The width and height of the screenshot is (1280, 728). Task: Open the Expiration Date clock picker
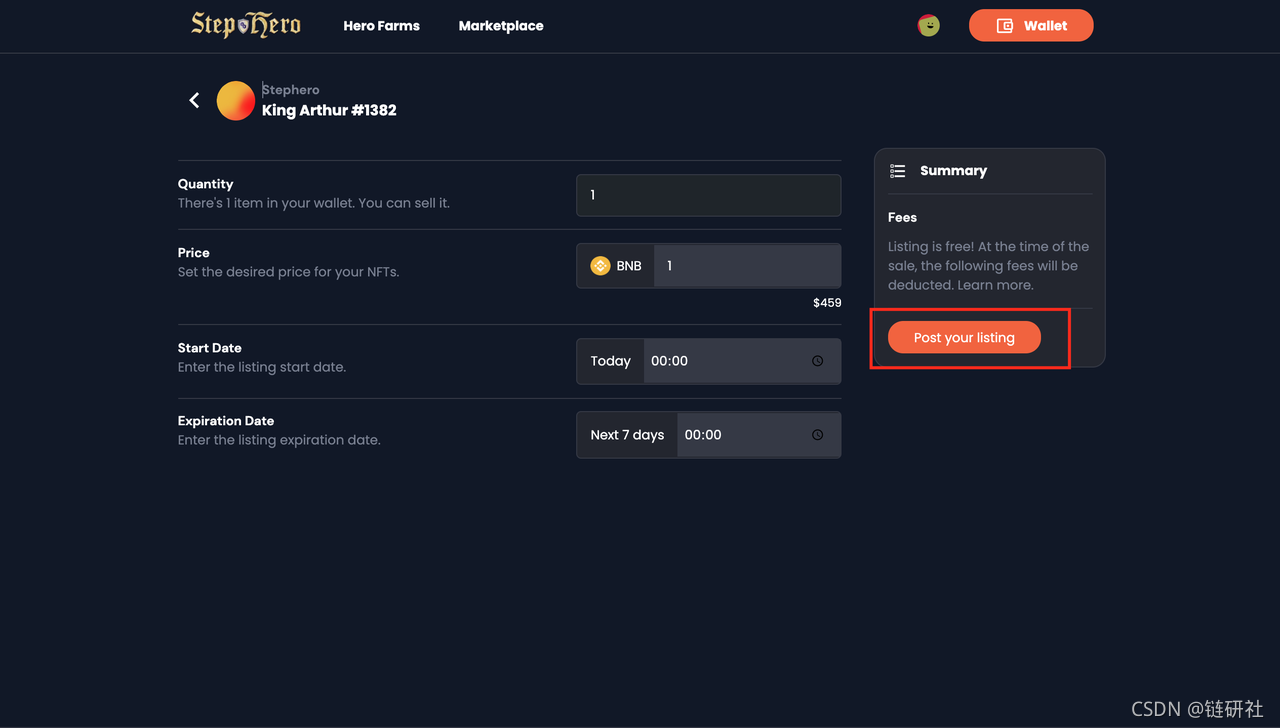click(817, 435)
